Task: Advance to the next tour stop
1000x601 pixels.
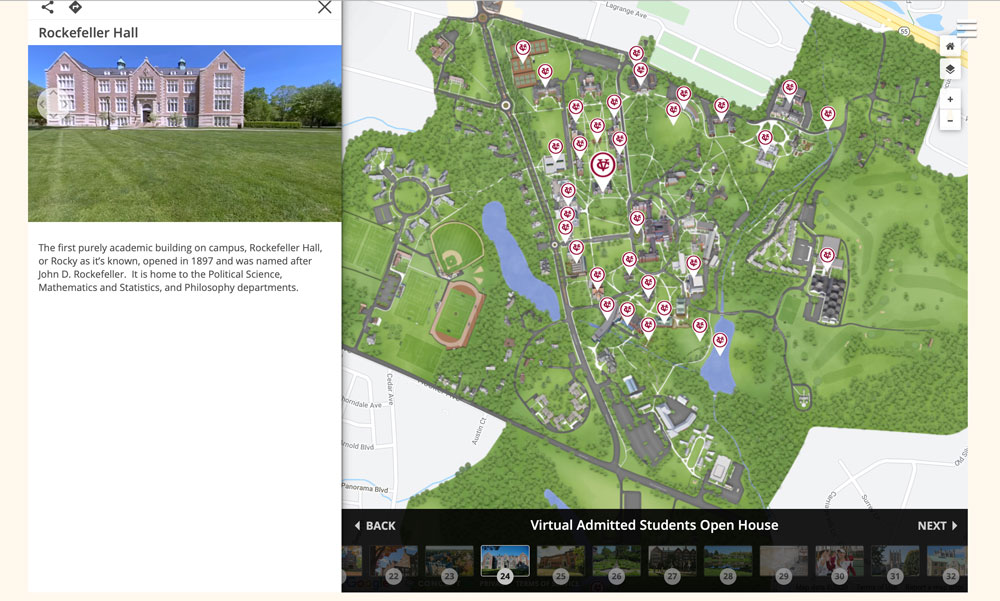Action: [938, 526]
